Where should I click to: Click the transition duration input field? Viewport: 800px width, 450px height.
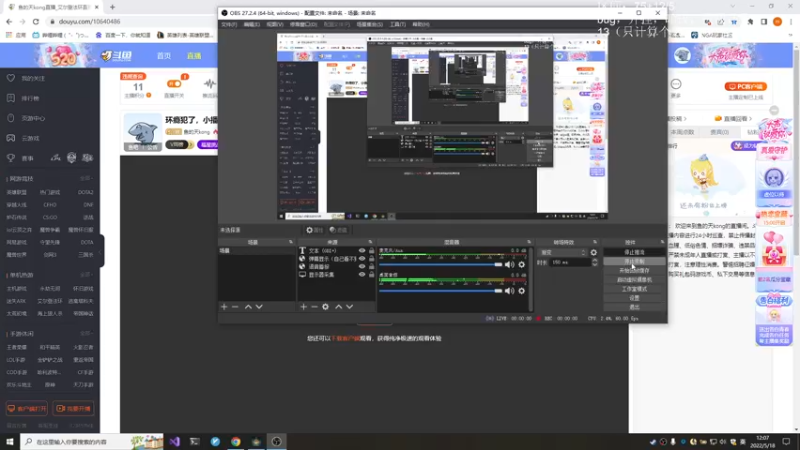(570, 262)
